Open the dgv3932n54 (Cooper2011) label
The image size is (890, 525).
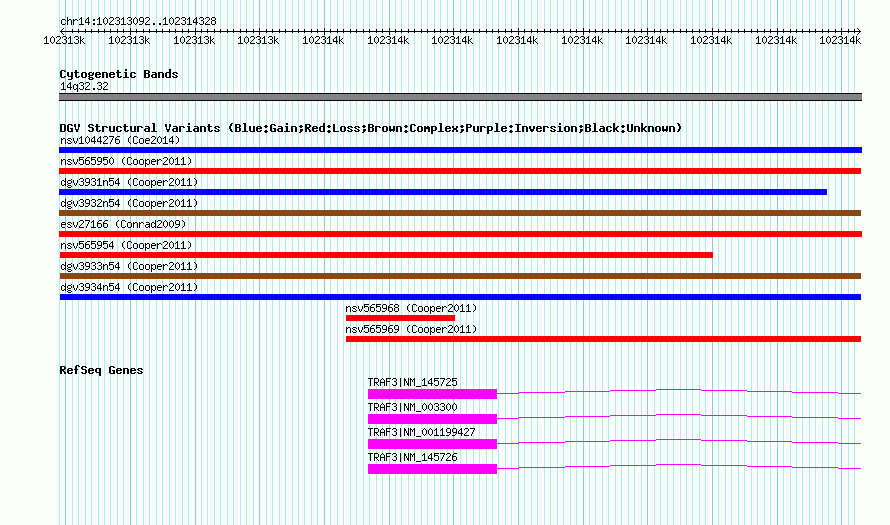pyautogui.click(x=129, y=203)
